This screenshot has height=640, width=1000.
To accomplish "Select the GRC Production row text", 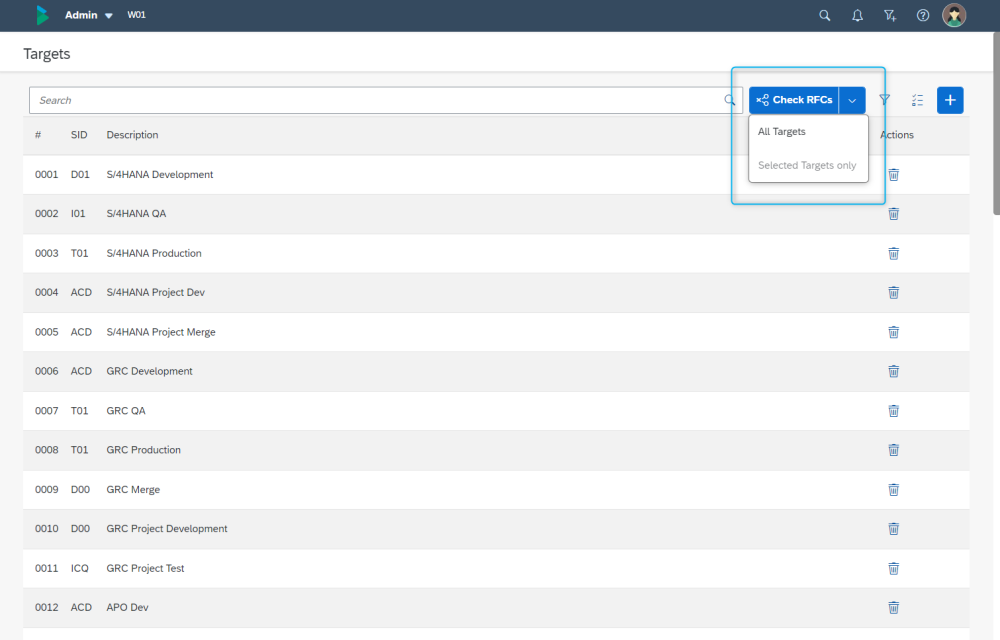I will point(143,449).
